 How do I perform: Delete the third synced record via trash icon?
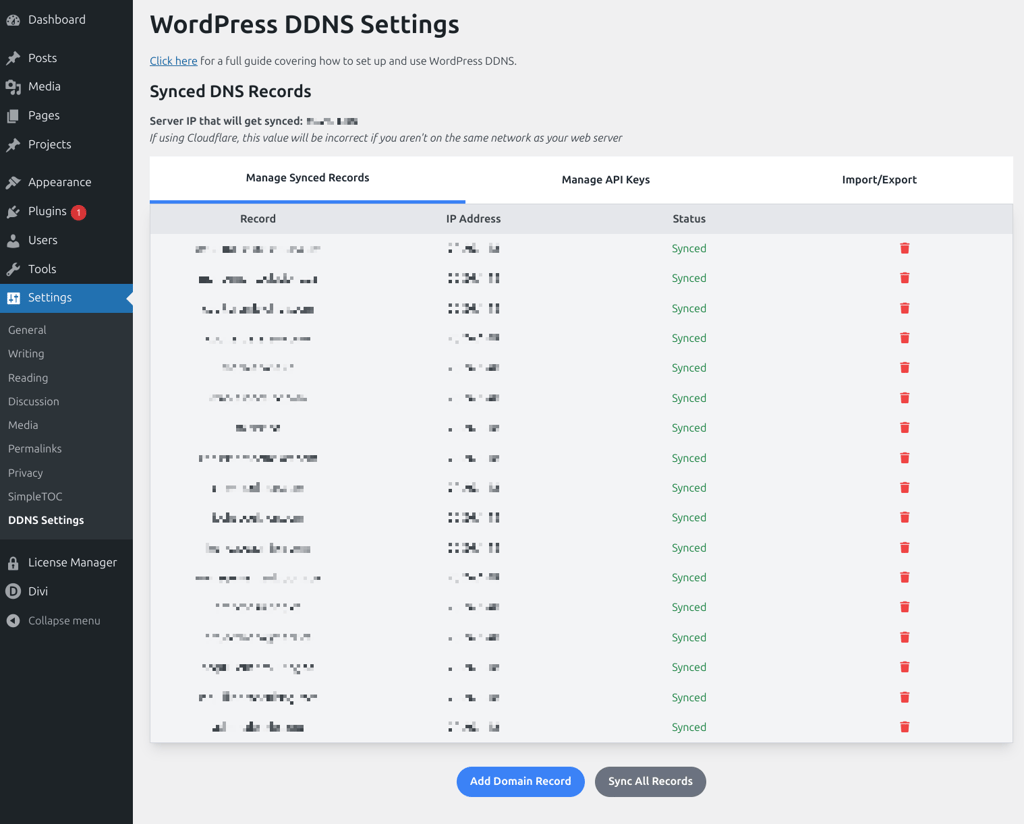904,308
